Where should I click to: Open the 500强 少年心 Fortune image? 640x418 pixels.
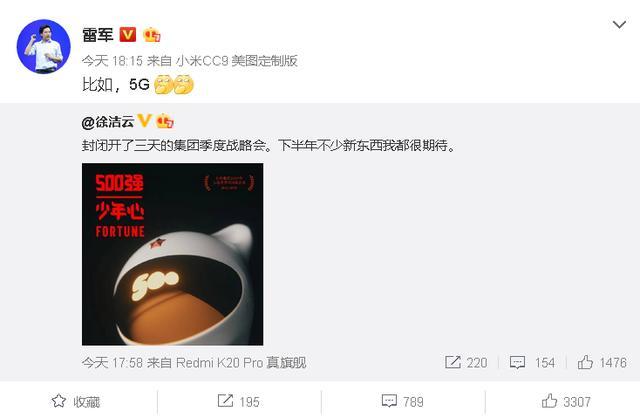click(x=173, y=254)
